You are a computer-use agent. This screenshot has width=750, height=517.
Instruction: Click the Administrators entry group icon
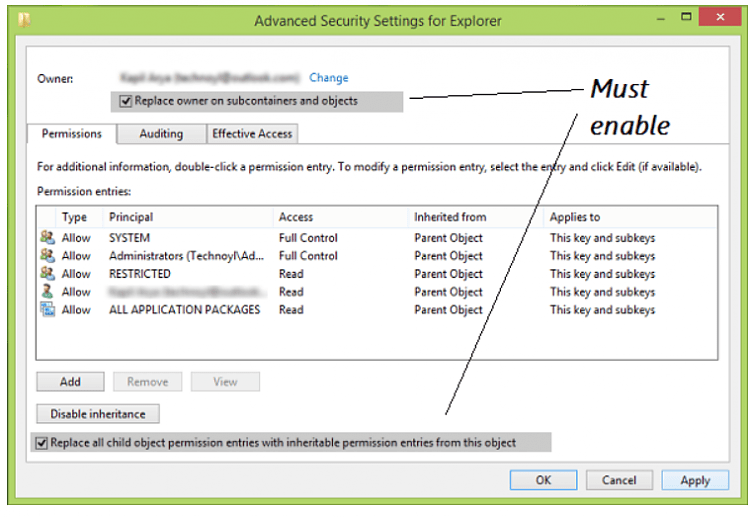(x=47, y=255)
